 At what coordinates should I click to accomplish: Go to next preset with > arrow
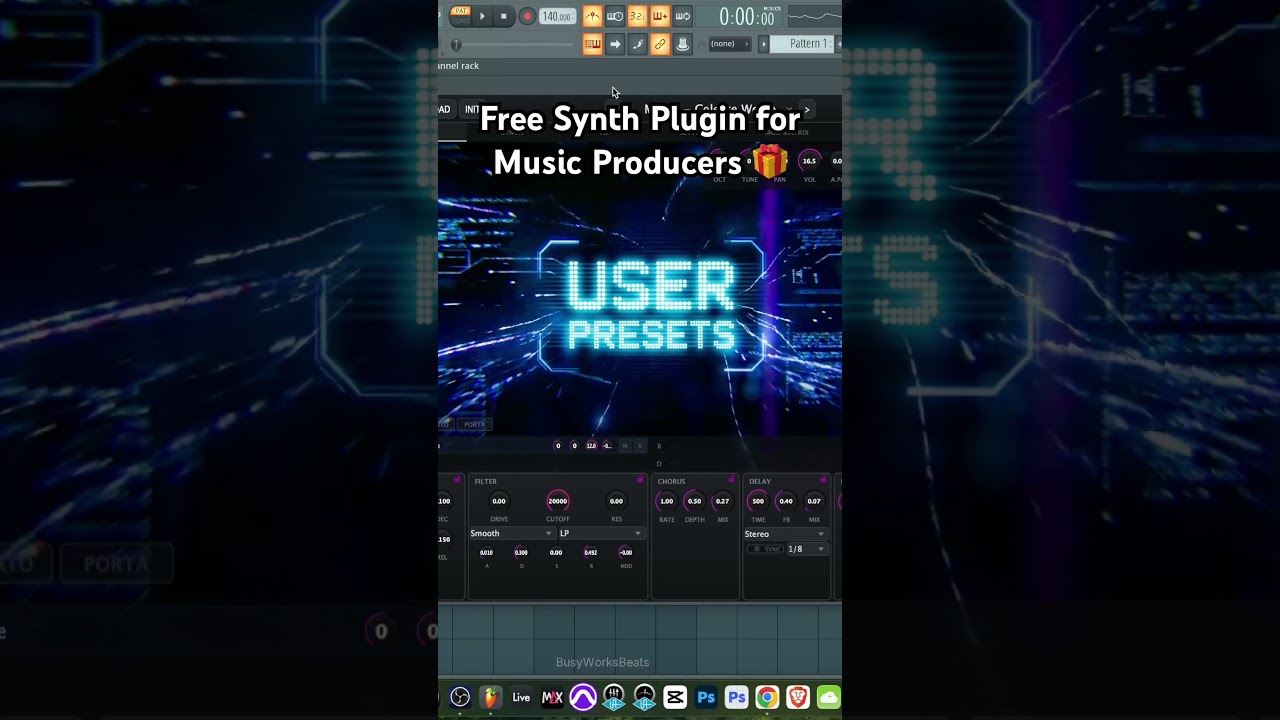coord(807,109)
